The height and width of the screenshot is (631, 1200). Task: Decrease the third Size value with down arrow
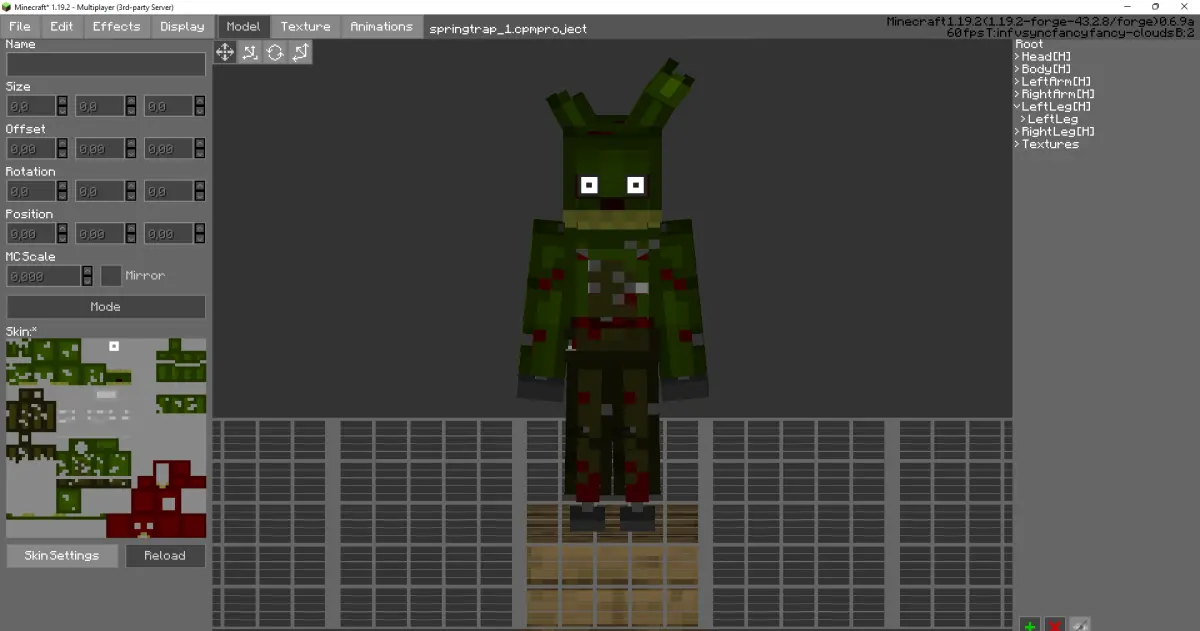pyautogui.click(x=200, y=111)
